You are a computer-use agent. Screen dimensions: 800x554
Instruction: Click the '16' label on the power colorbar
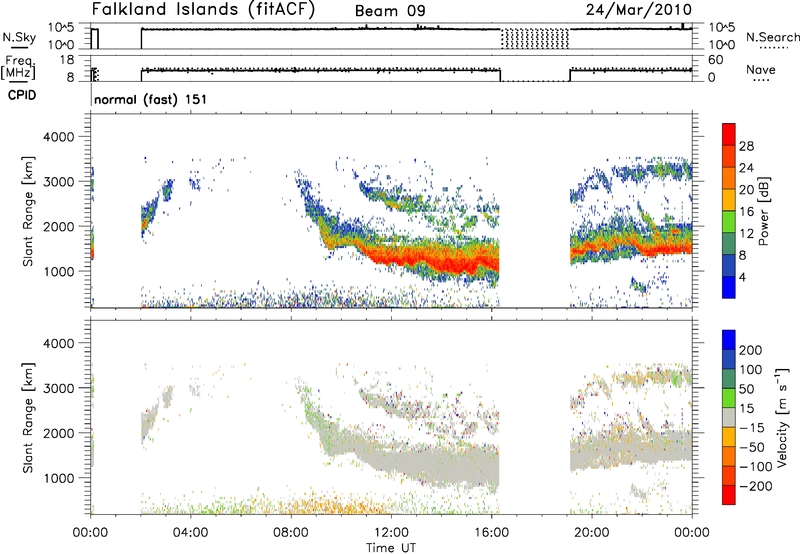pos(746,212)
